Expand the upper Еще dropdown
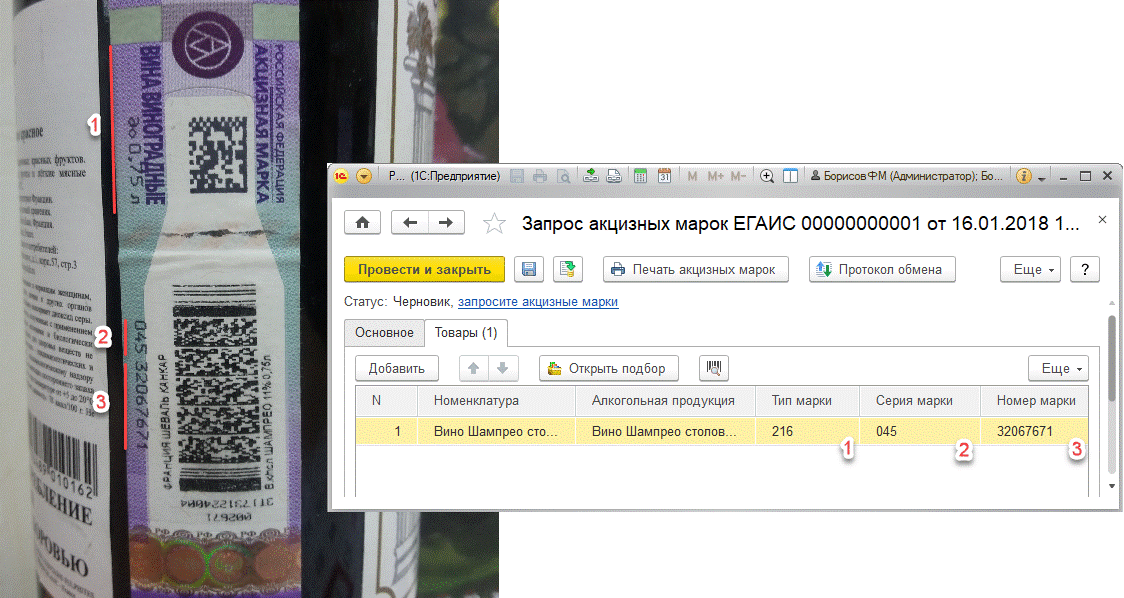1124x598 pixels. coord(1030,270)
